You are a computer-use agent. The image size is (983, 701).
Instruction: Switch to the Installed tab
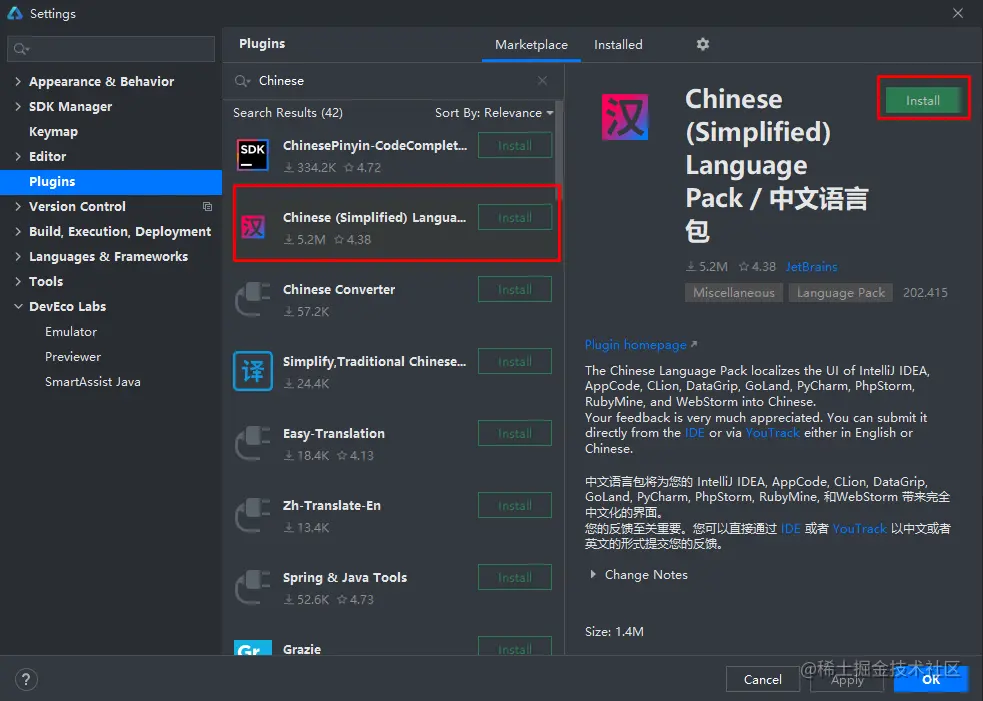[x=618, y=45]
